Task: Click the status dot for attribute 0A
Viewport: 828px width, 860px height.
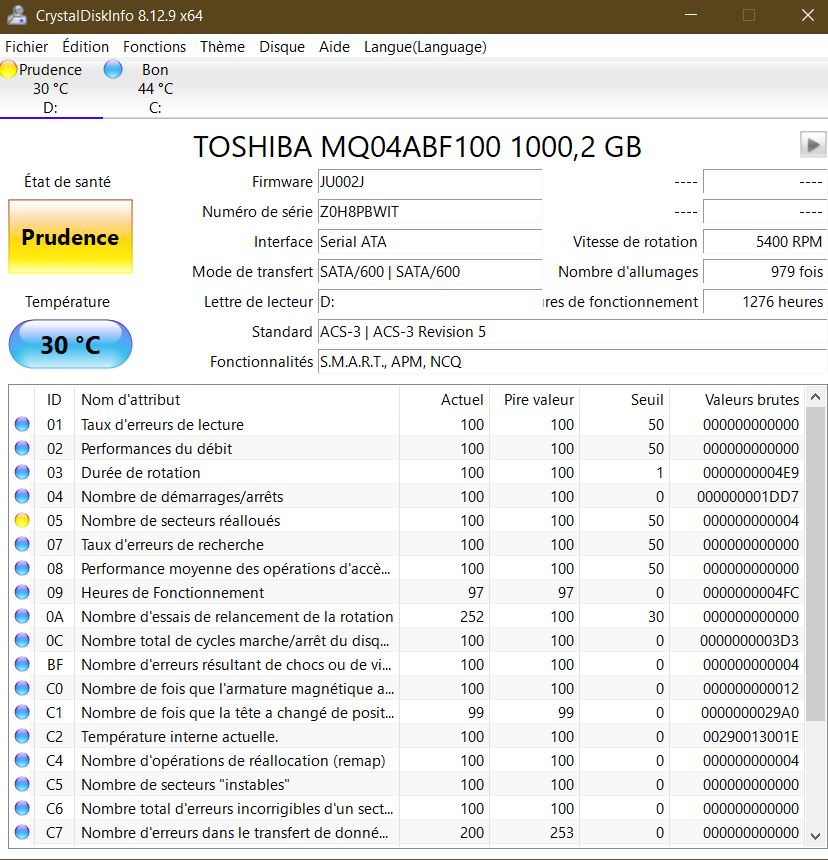Action: (22, 616)
